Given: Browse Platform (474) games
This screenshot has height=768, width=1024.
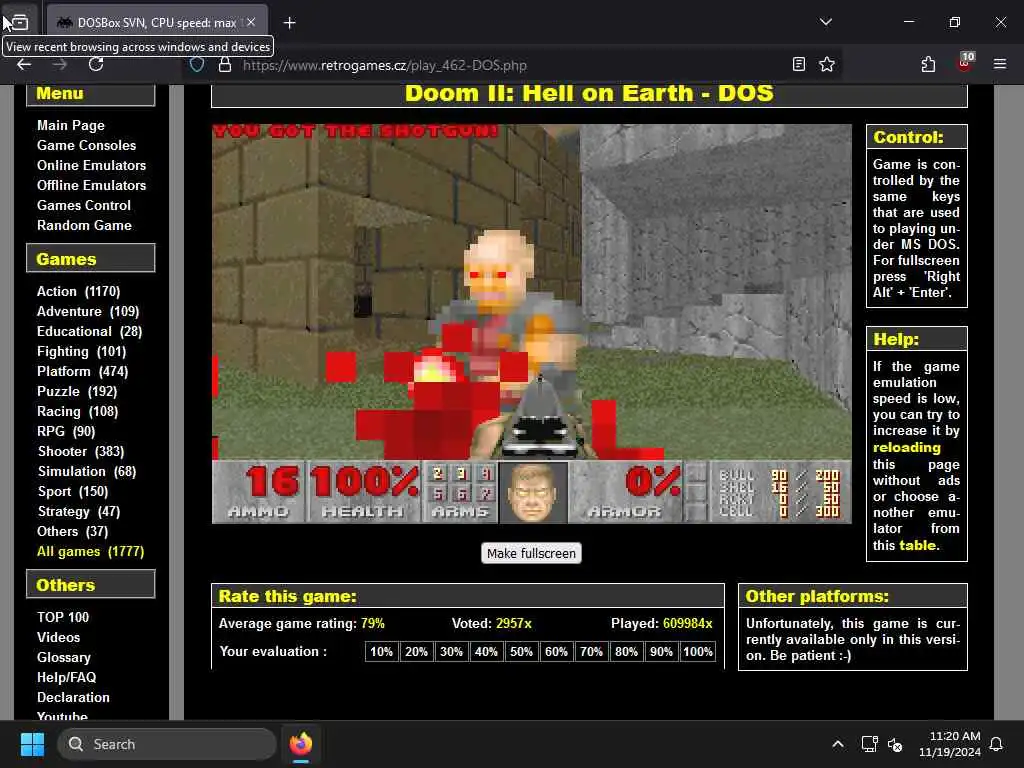Looking at the screenshot, I should pyautogui.click(x=82, y=371).
